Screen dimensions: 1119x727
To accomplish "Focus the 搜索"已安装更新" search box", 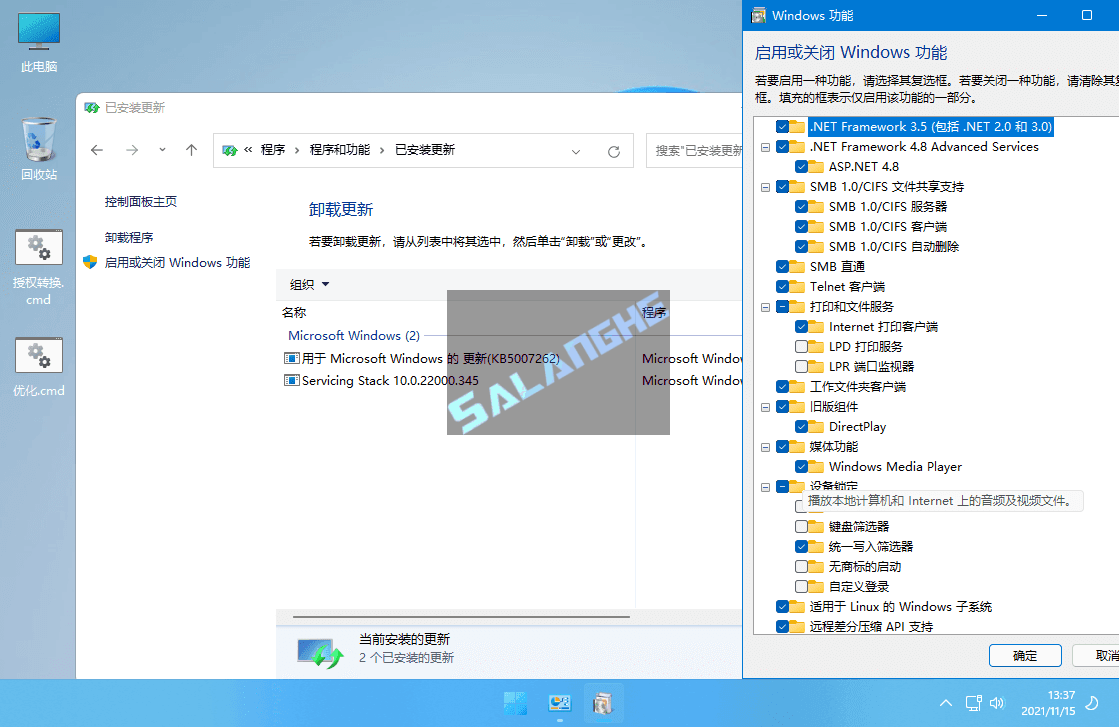I will tap(694, 151).
